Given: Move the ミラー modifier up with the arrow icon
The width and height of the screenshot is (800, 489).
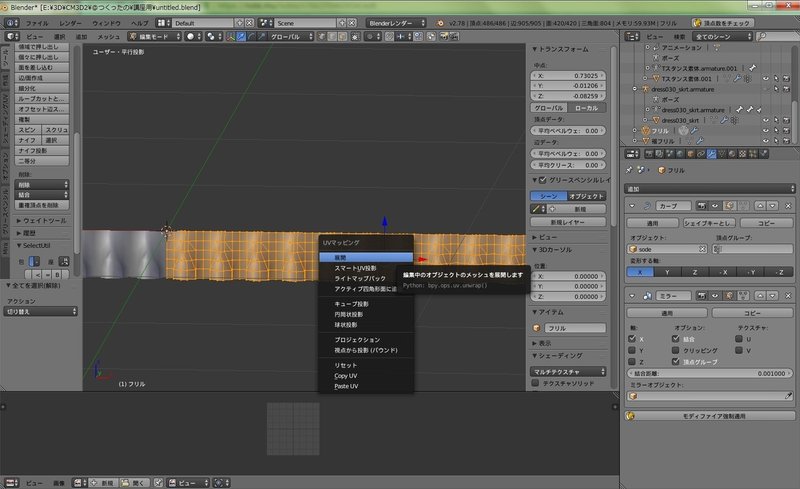Looking at the screenshot, I should pos(760,296).
